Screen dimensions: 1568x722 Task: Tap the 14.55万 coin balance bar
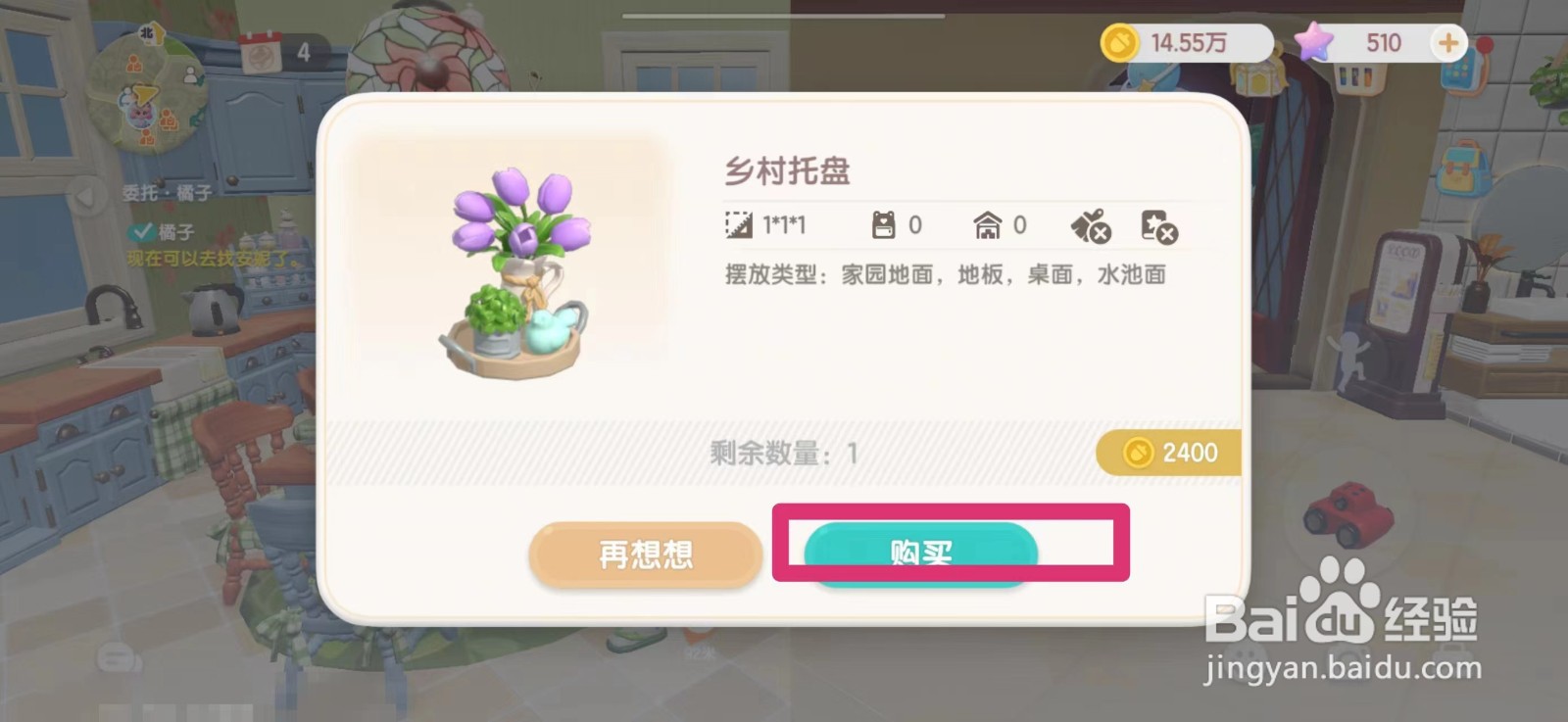coord(1187,42)
